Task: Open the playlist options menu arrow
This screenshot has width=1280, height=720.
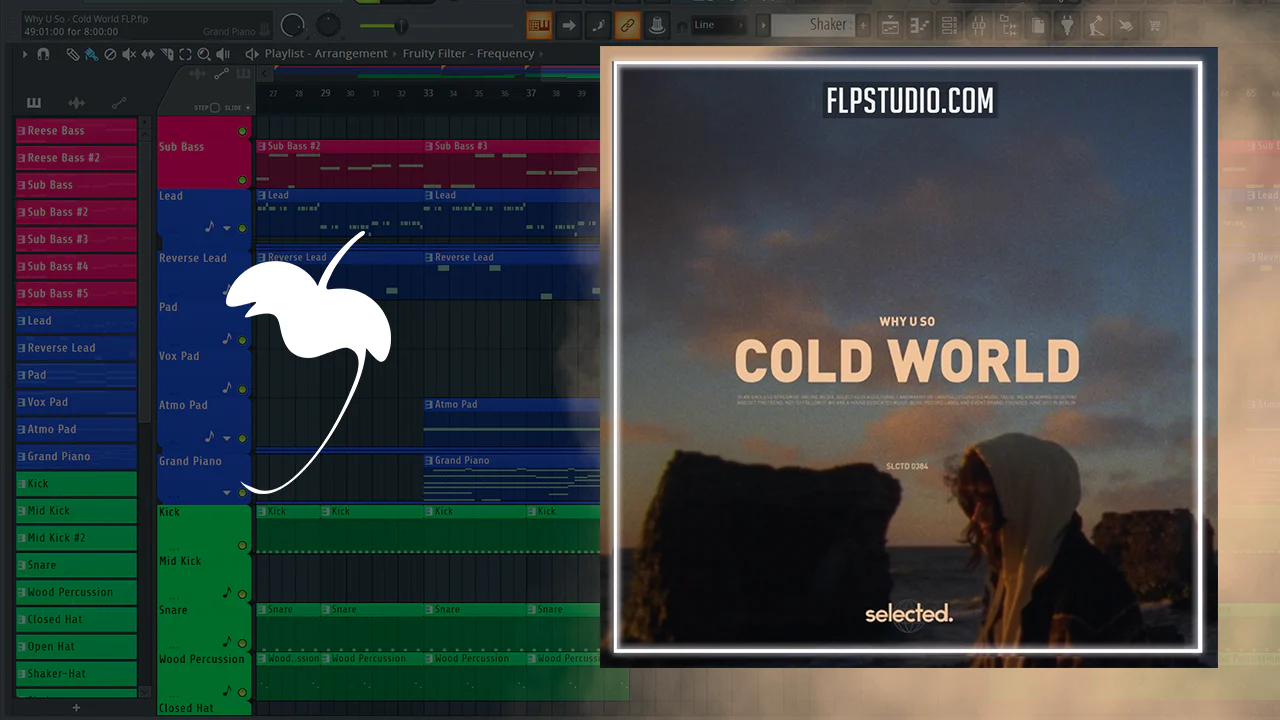Action: [x=24, y=54]
